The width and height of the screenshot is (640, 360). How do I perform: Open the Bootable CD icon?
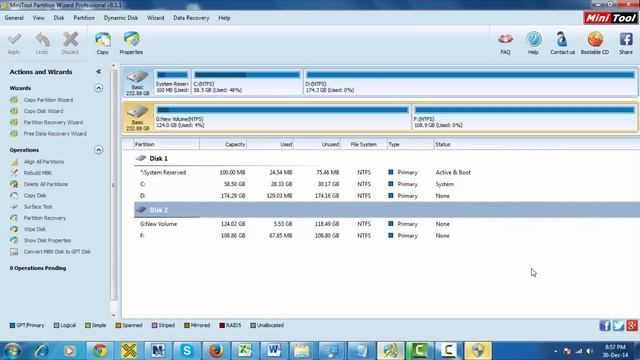tap(595, 43)
